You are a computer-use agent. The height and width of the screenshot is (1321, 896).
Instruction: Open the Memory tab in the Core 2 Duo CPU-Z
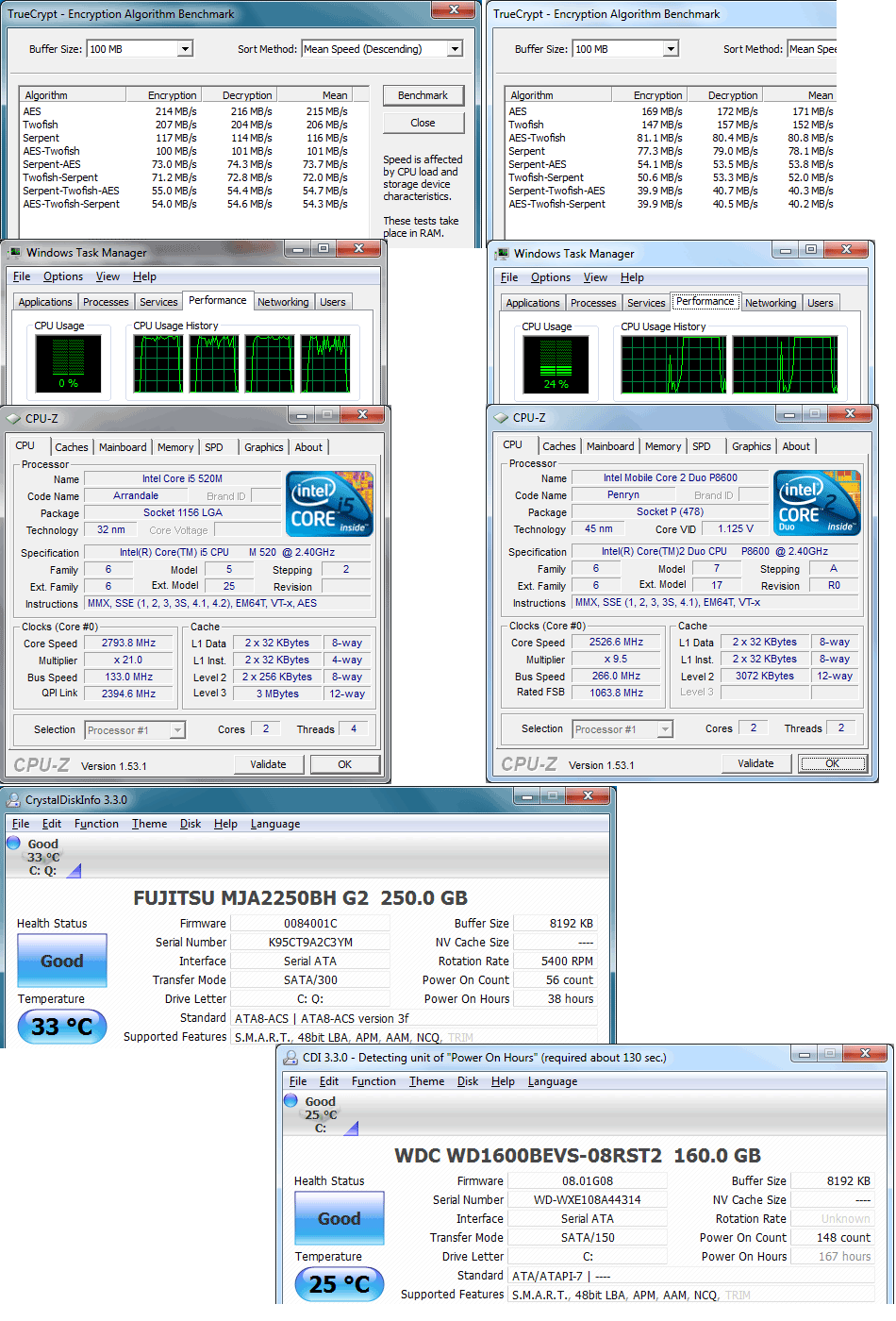click(x=663, y=446)
